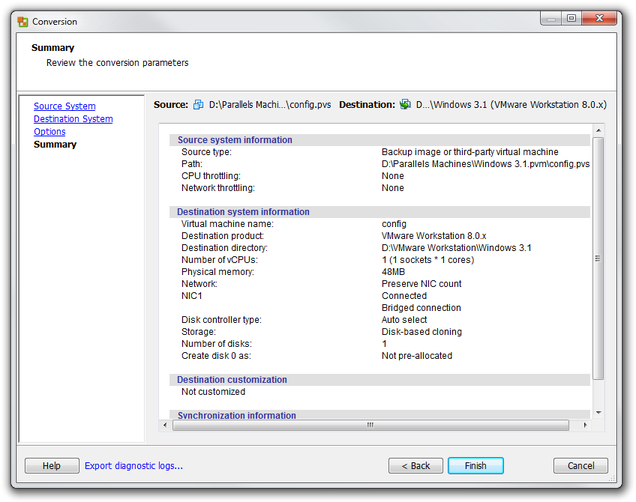Maximize the Conversion window

click(571, 18)
